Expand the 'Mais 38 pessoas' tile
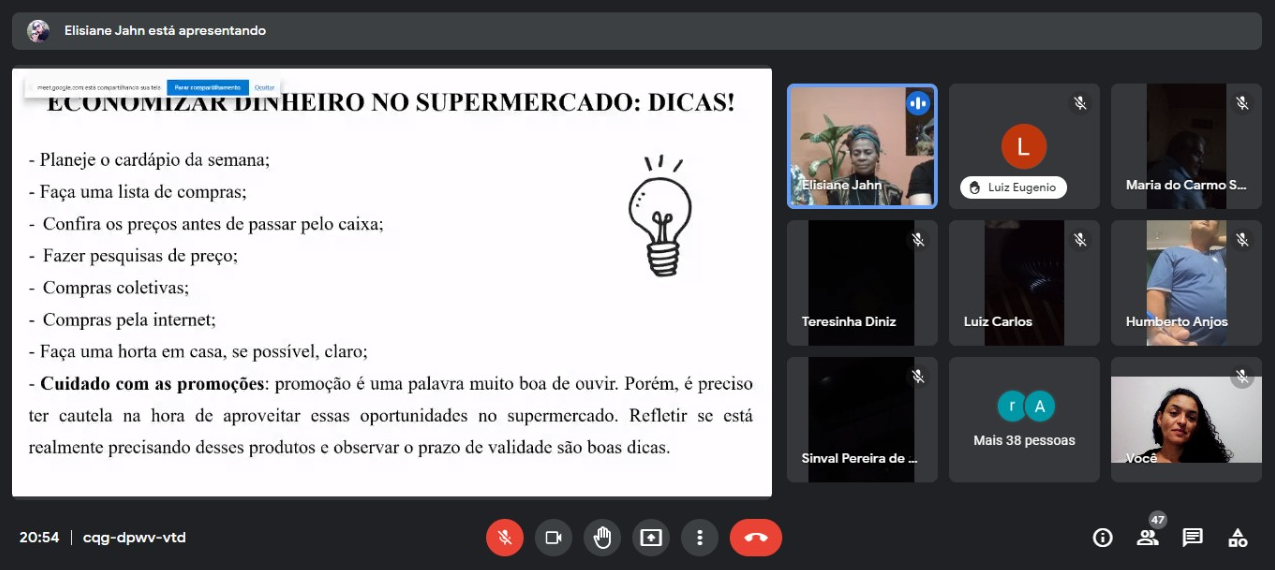The height and width of the screenshot is (570, 1275). pos(1023,420)
